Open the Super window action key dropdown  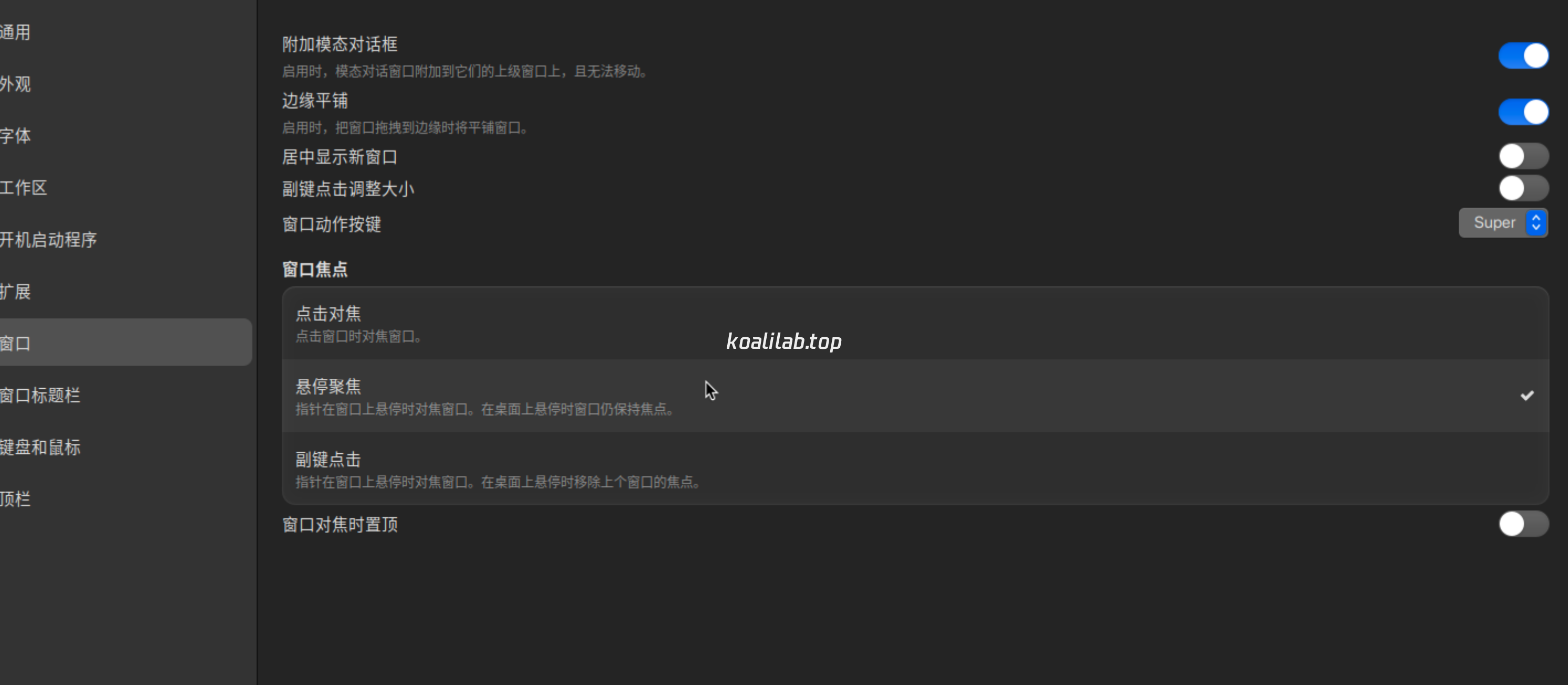click(1503, 223)
